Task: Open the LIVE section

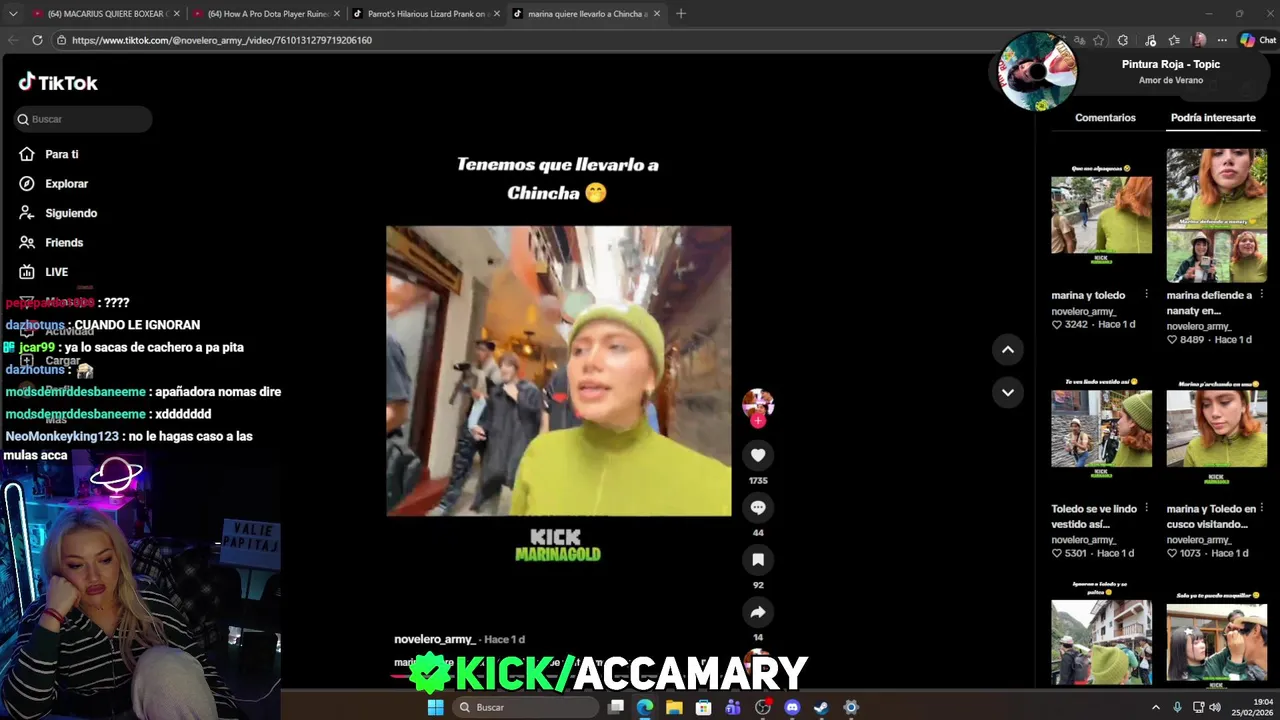Action: pos(44,272)
